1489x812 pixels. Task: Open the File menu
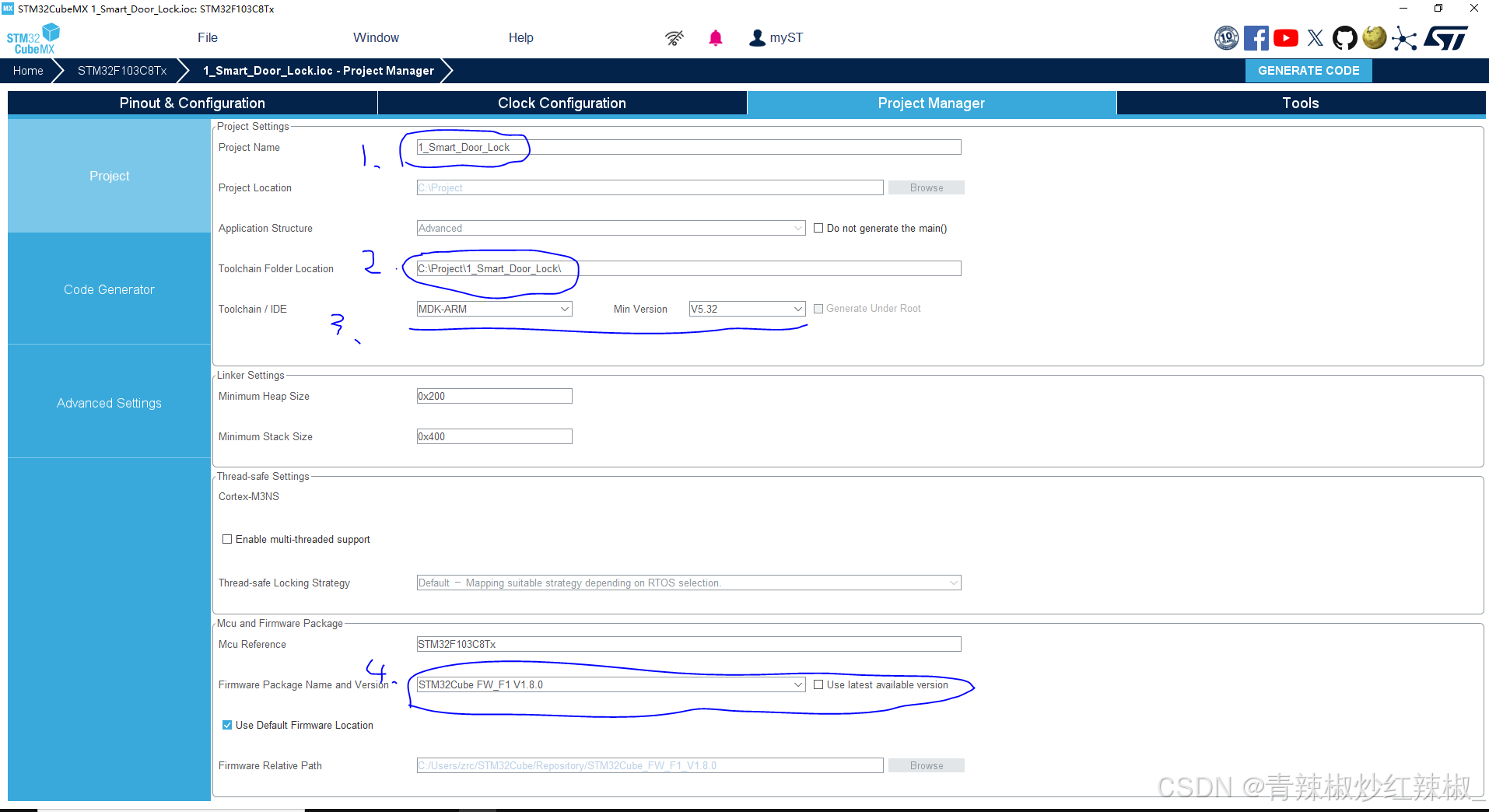[x=208, y=38]
